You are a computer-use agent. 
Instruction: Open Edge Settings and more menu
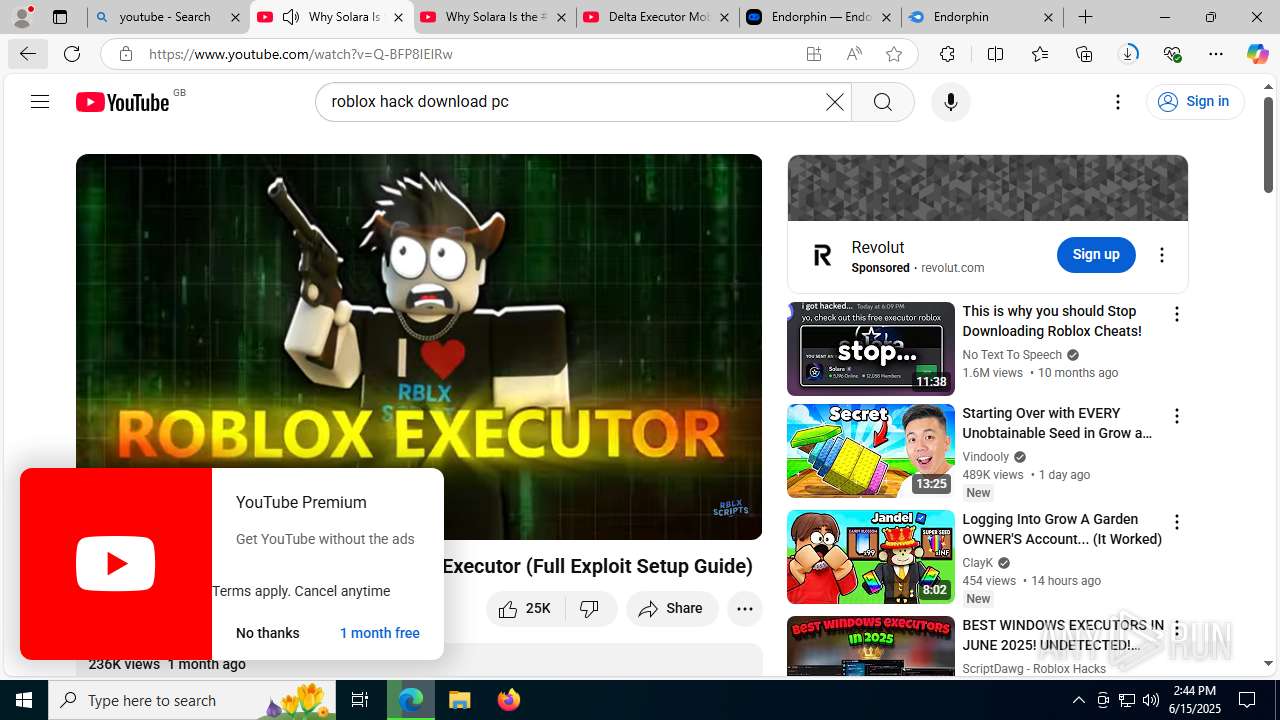pyautogui.click(x=1216, y=54)
